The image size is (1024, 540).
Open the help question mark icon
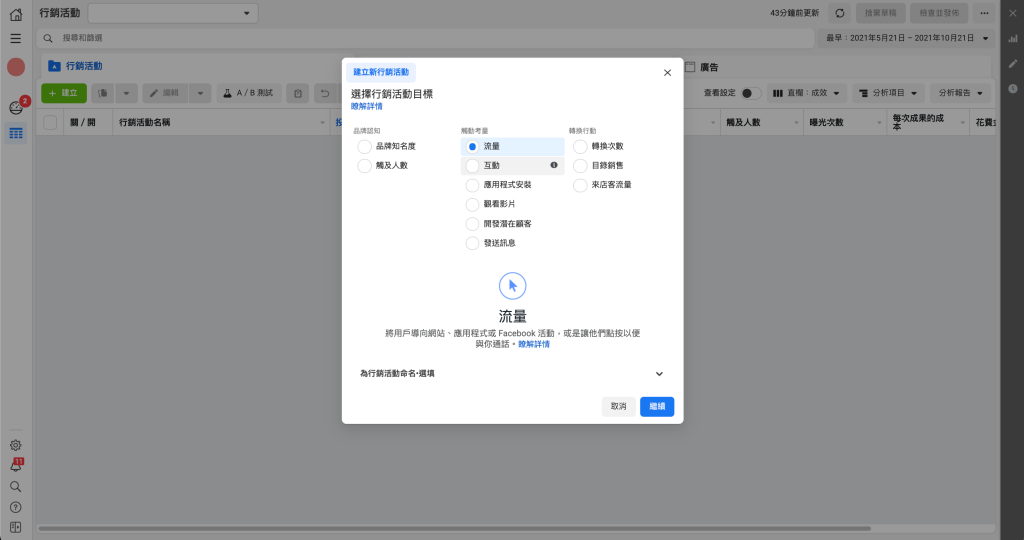tap(15, 507)
